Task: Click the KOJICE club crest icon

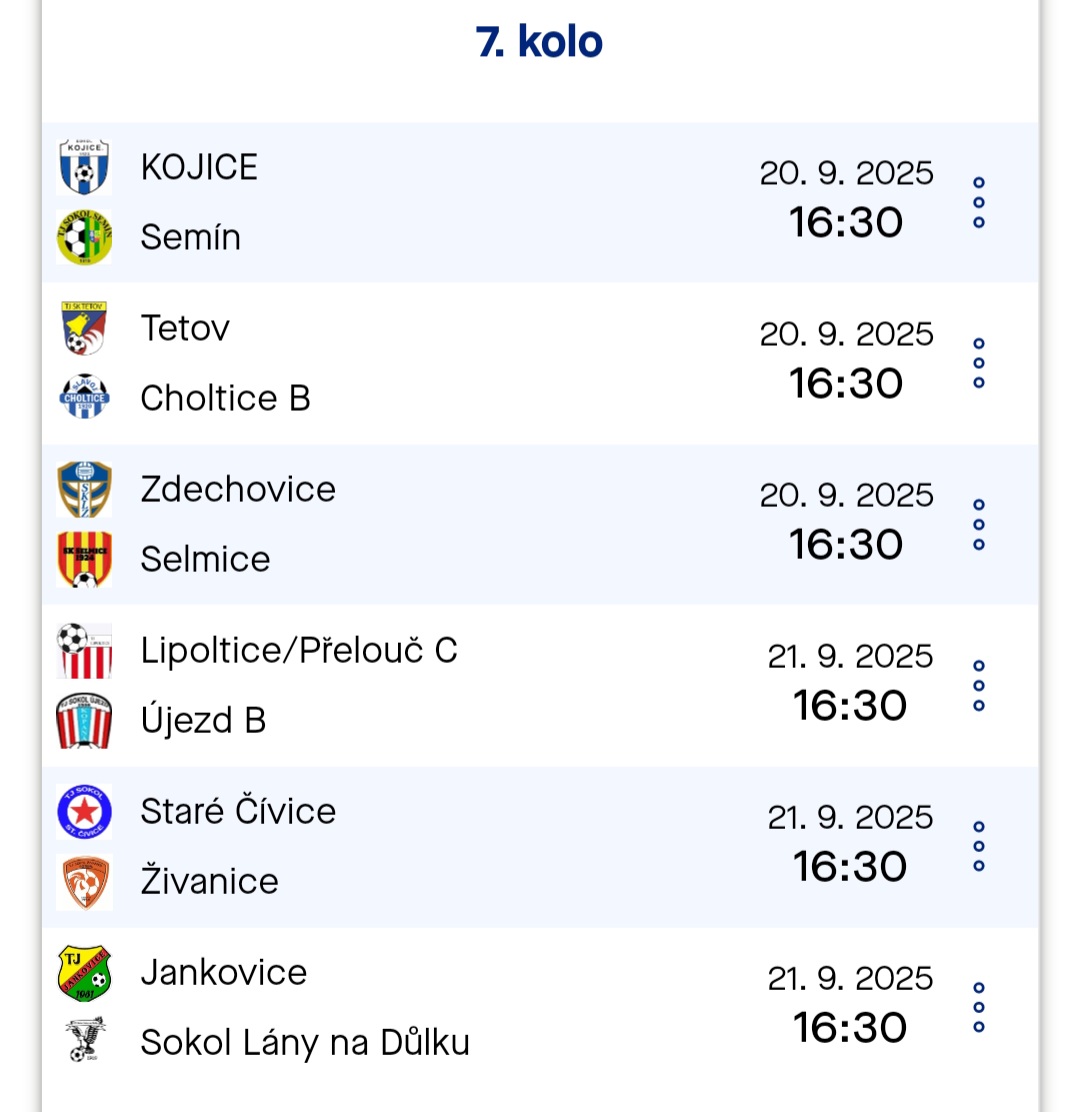Action: coord(84,167)
